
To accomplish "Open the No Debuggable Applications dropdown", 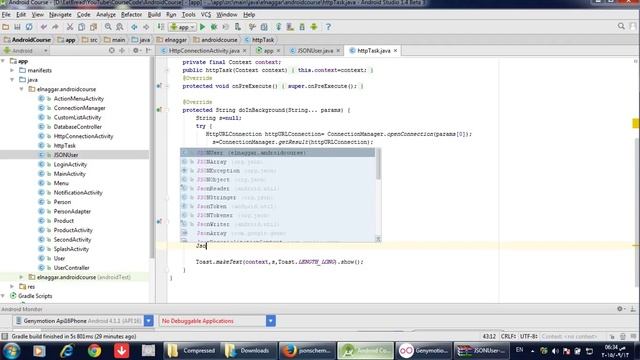I will (x=271, y=321).
